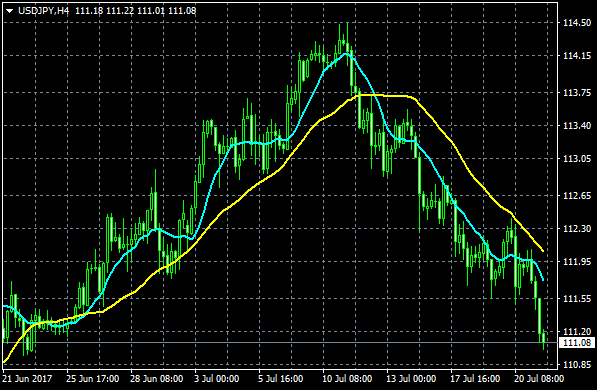The width and height of the screenshot is (597, 390).
Task: Click the 5 Jul 16:00 time label
Action: click(281, 379)
